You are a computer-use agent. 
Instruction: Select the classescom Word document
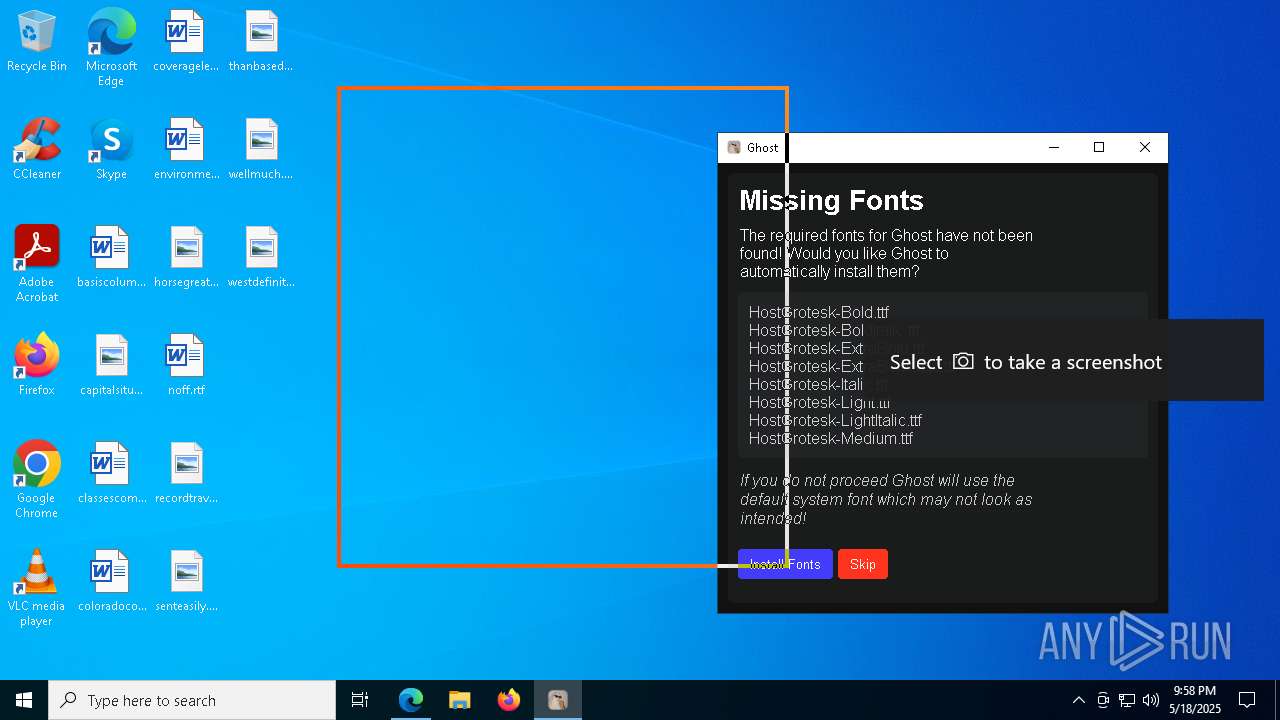pos(111,474)
